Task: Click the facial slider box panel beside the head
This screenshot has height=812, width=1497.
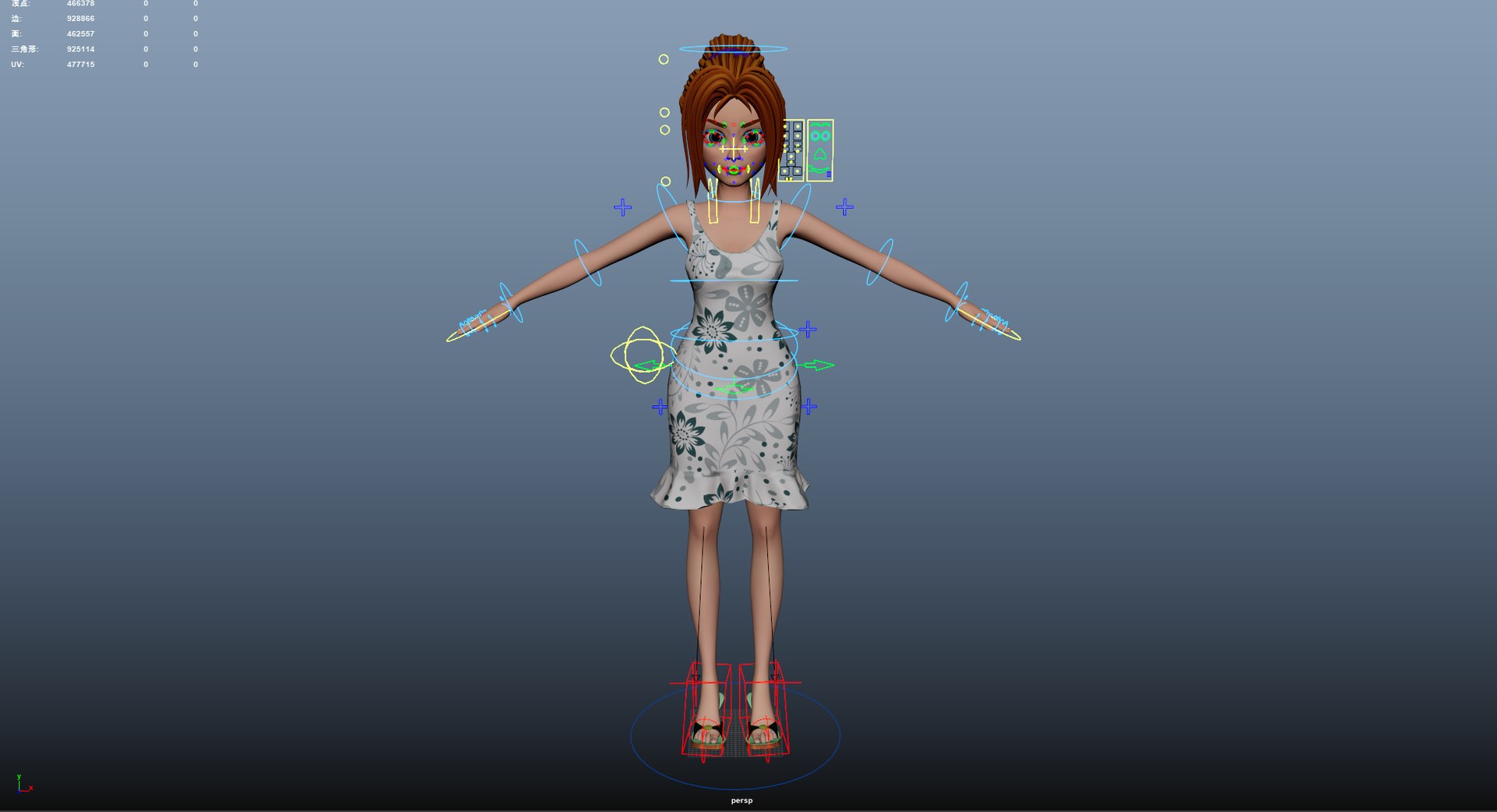Action: (792, 150)
